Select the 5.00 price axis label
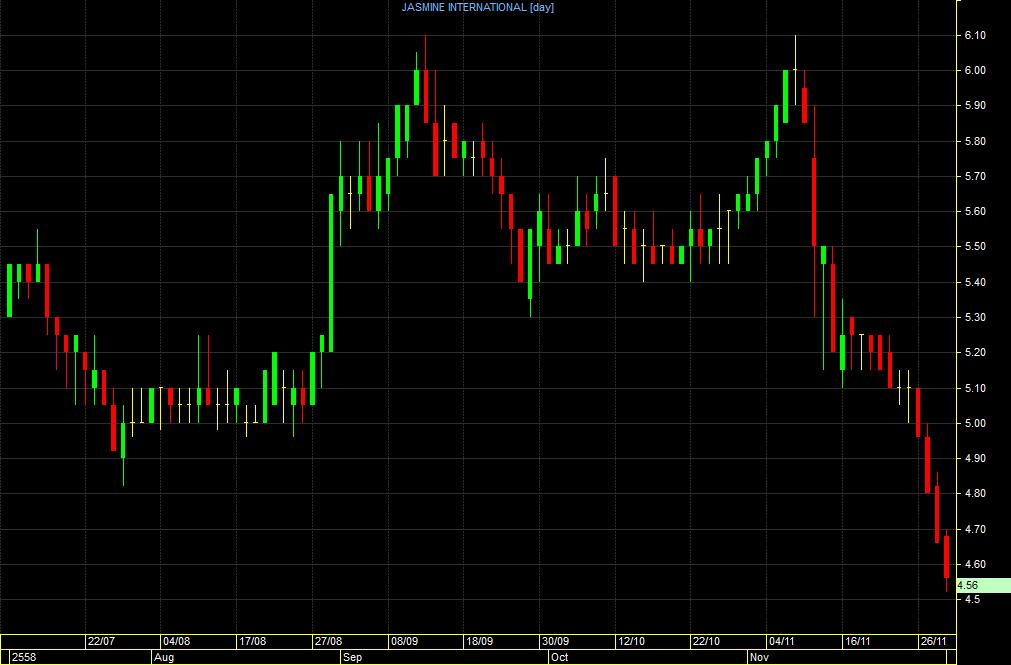Image resolution: width=1011 pixels, height=665 pixels. 975,423
